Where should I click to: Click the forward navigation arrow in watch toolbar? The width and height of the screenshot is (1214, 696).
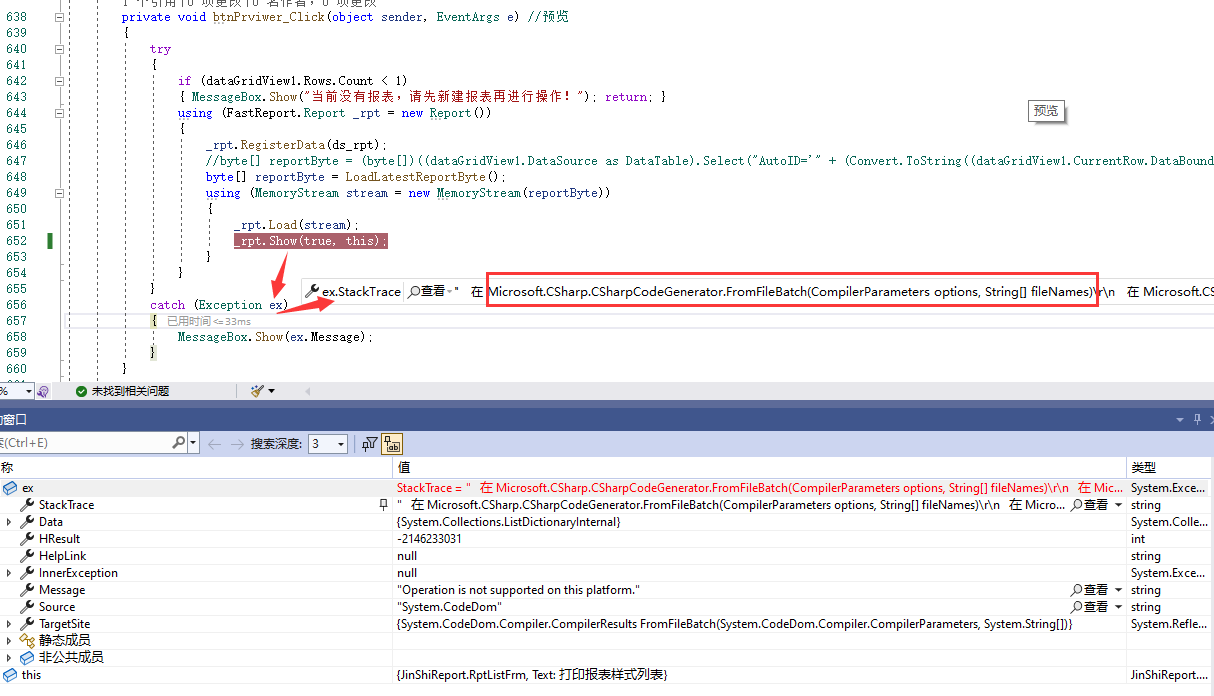[x=238, y=443]
